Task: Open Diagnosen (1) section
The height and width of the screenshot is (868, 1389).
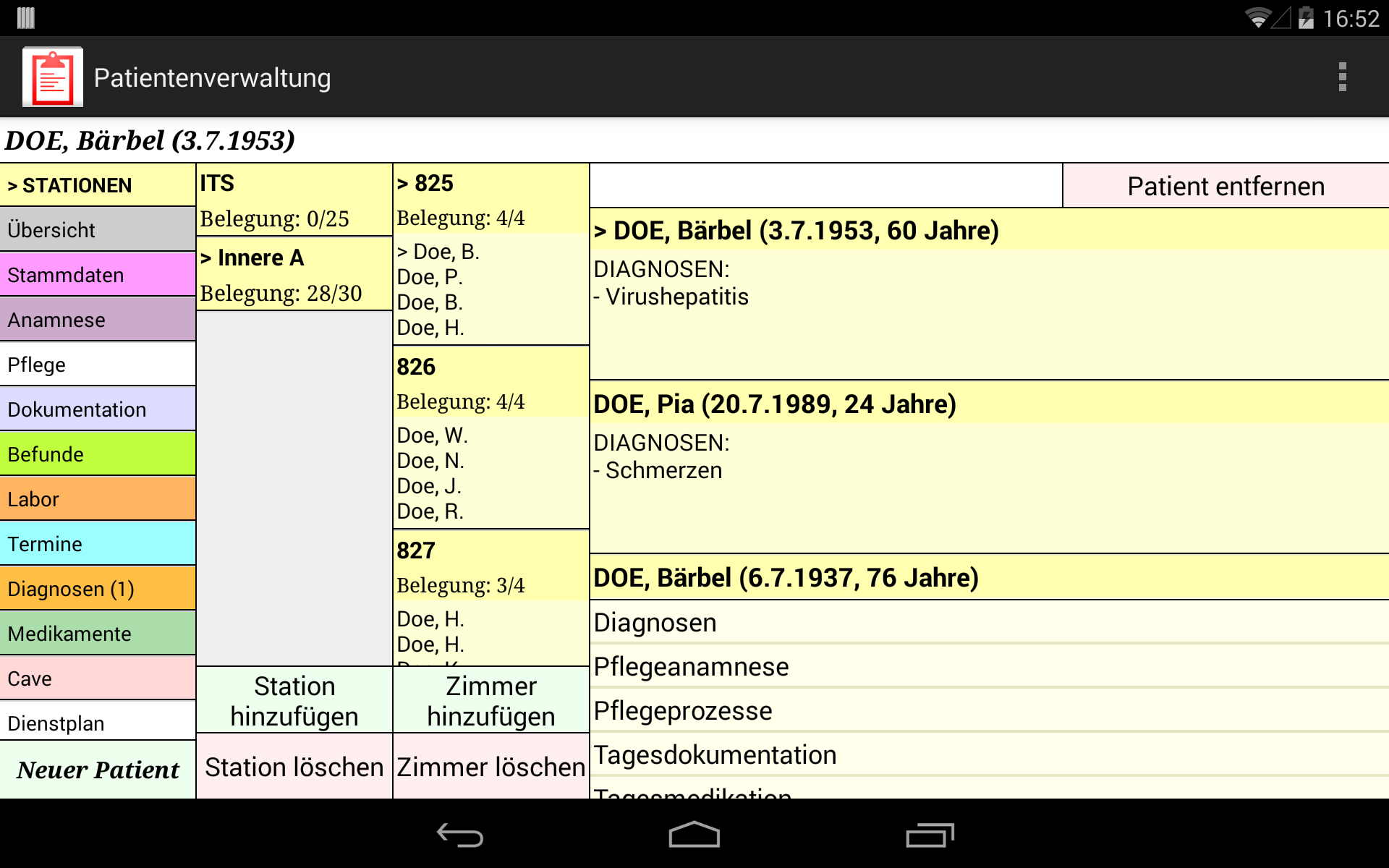Action: 98,588
